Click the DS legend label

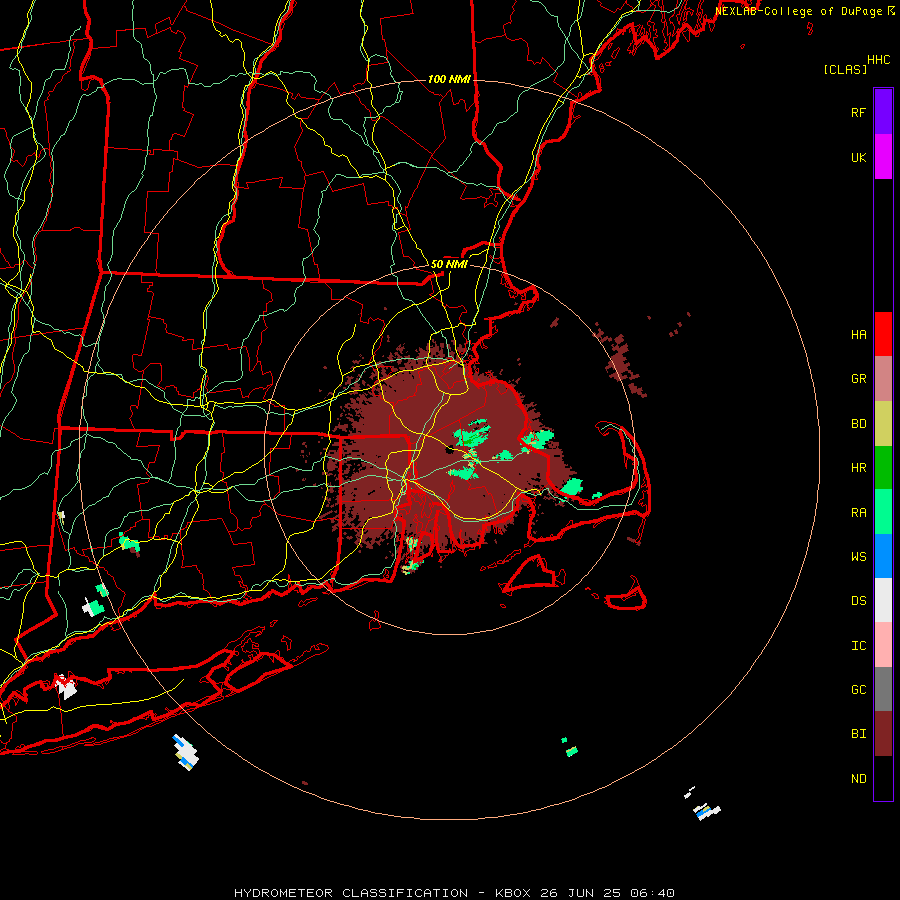859,600
